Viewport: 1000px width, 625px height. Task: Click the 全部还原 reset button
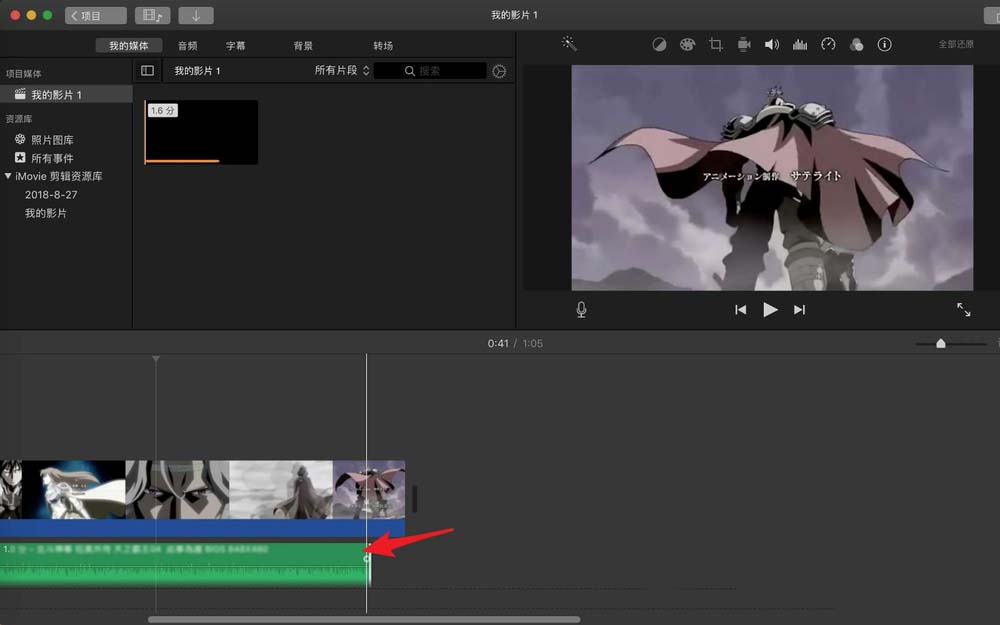point(955,44)
